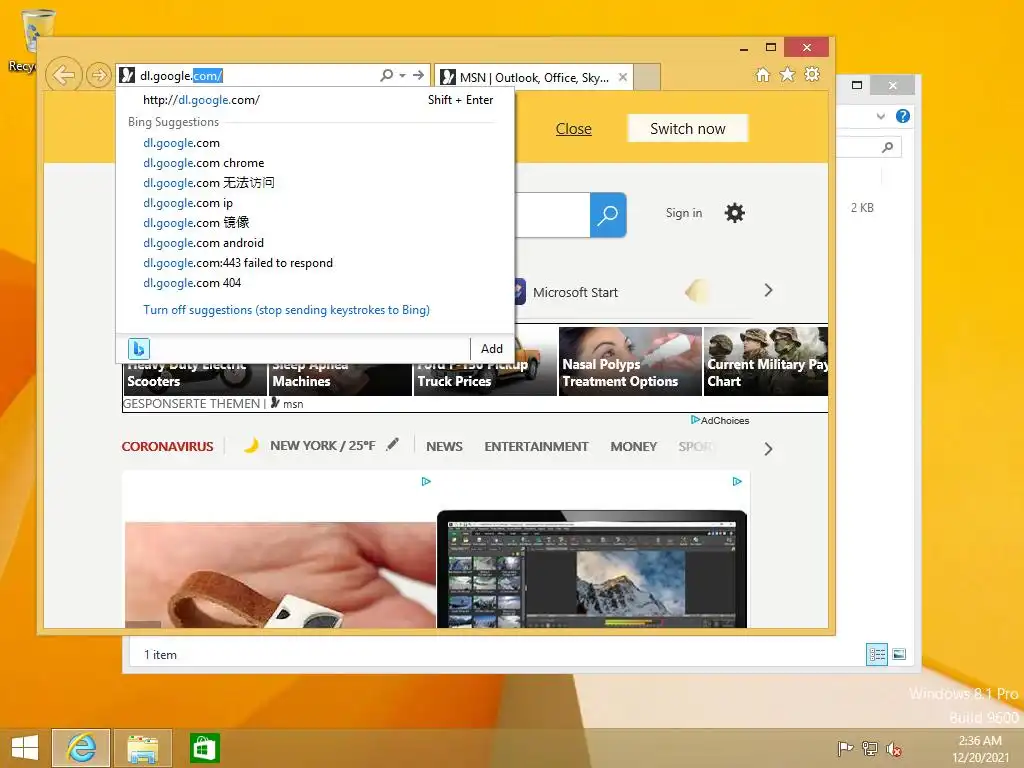
Task: Go back with the browser Back arrow
Action: point(63,75)
